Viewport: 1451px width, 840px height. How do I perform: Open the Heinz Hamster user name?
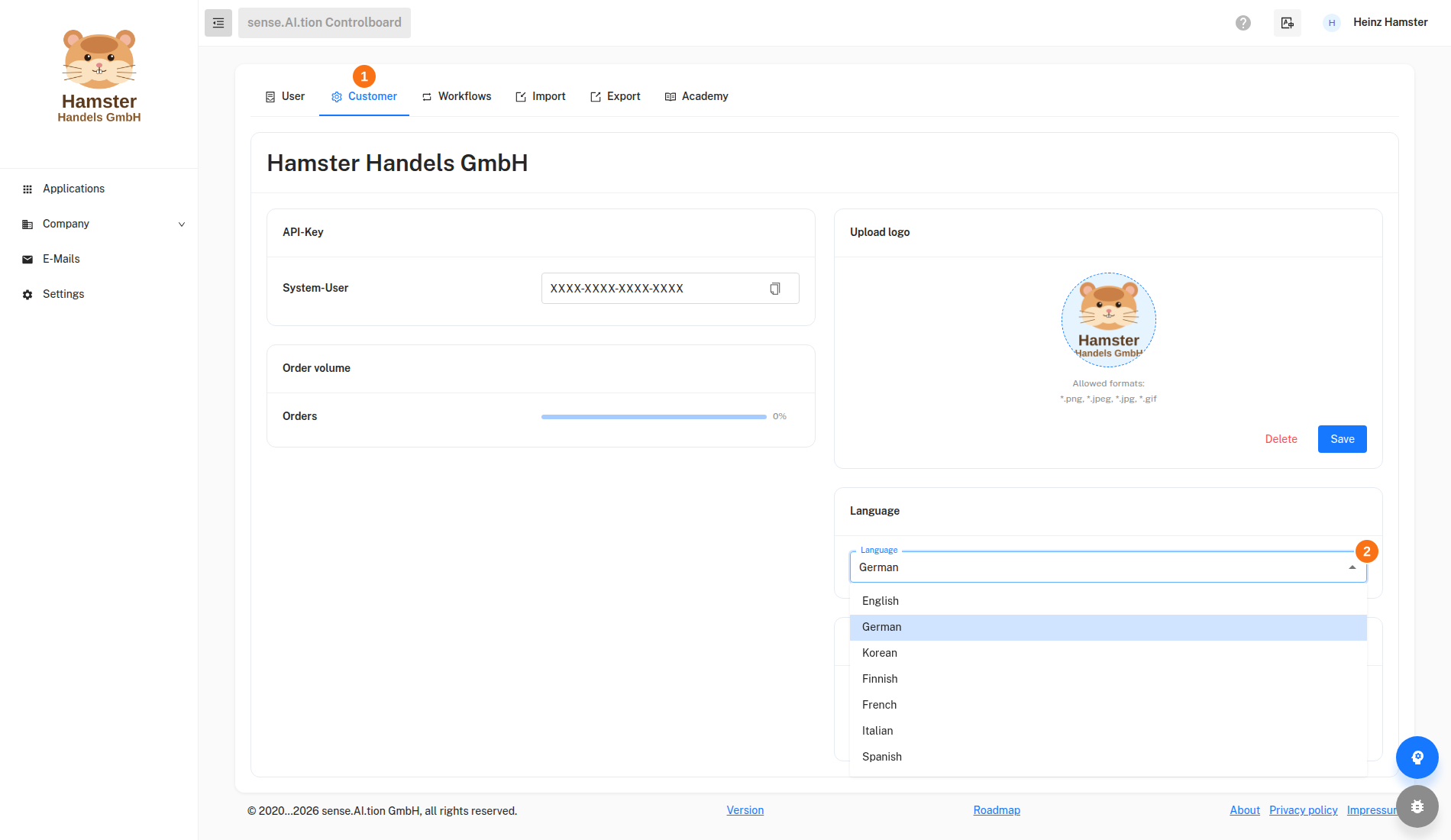pos(1391,22)
